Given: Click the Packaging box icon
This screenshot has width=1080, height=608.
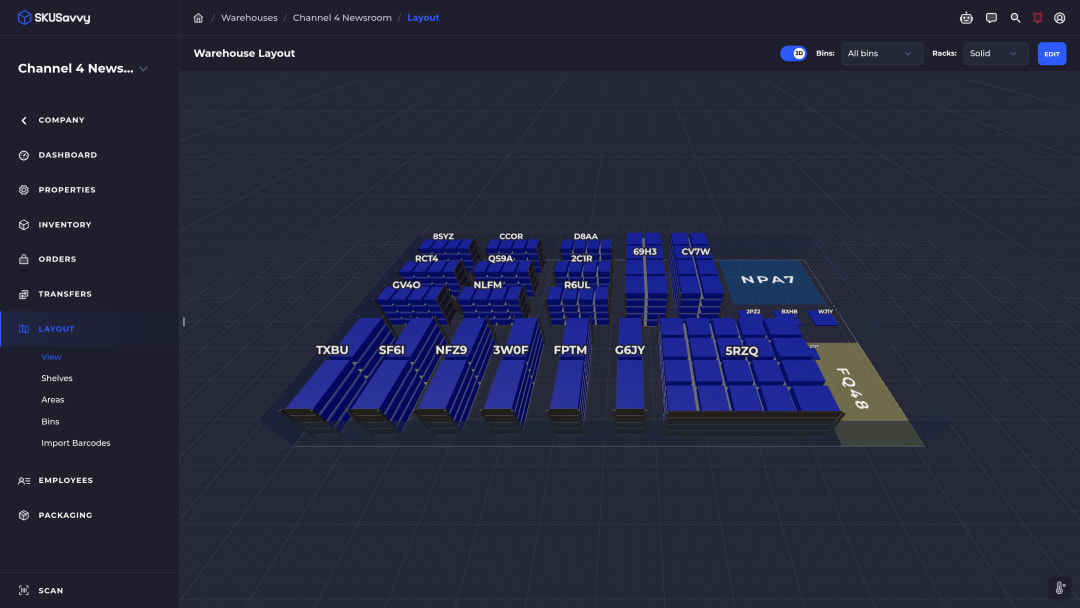Looking at the screenshot, I should [24, 516].
